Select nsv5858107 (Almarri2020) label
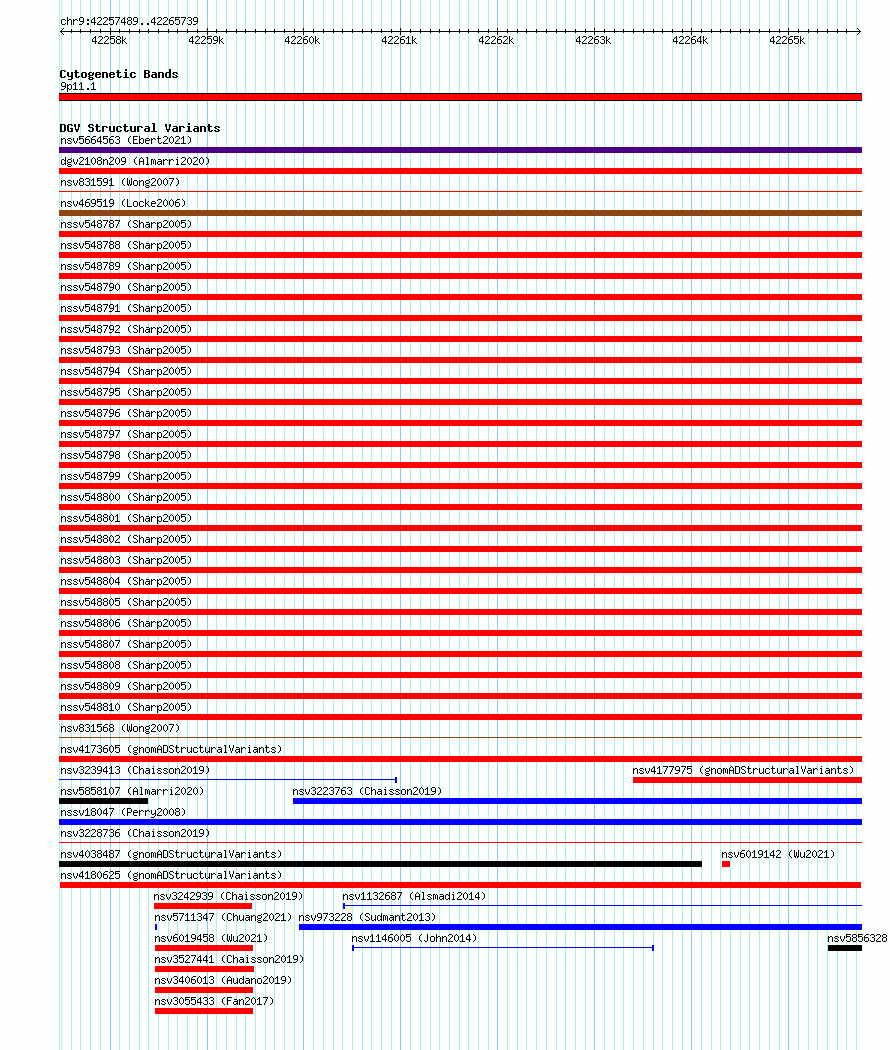Image resolution: width=890 pixels, height=1050 pixels. pyautogui.click(x=132, y=791)
